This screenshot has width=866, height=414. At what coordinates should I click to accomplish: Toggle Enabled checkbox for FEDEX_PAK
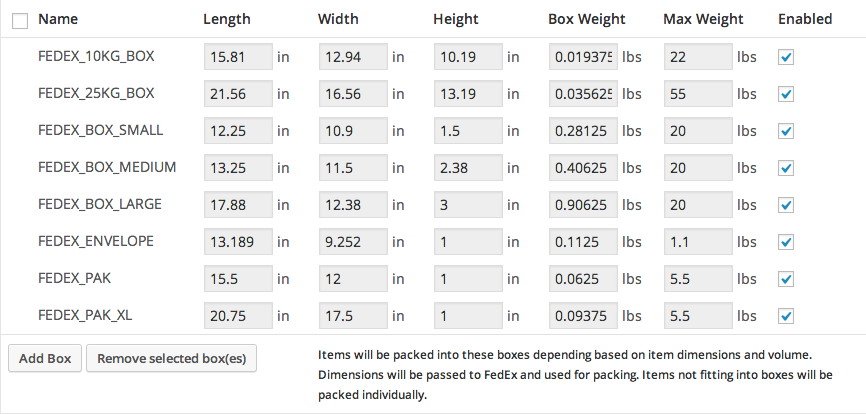(x=786, y=279)
